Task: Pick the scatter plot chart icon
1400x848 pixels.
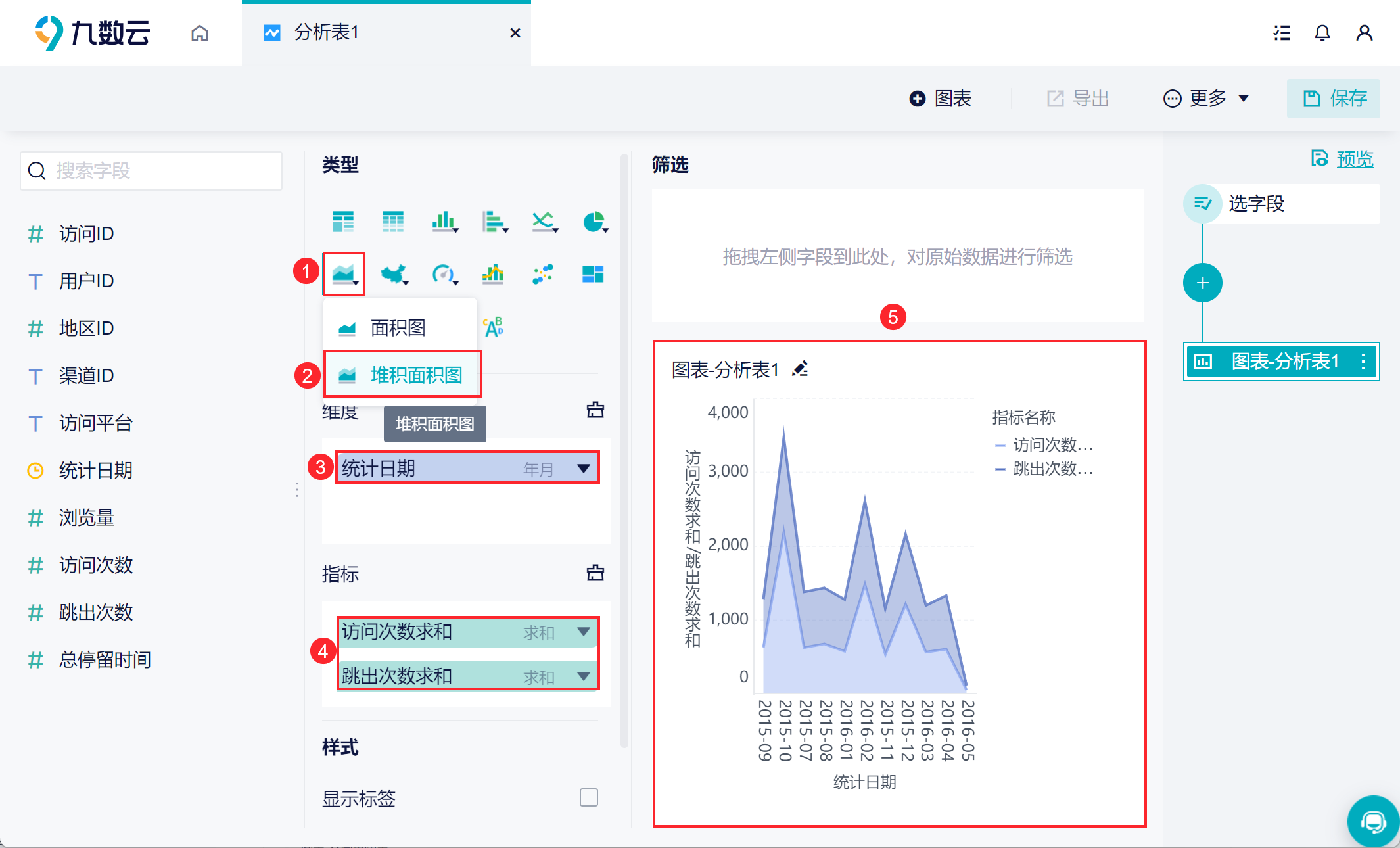Action: (x=543, y=273)
